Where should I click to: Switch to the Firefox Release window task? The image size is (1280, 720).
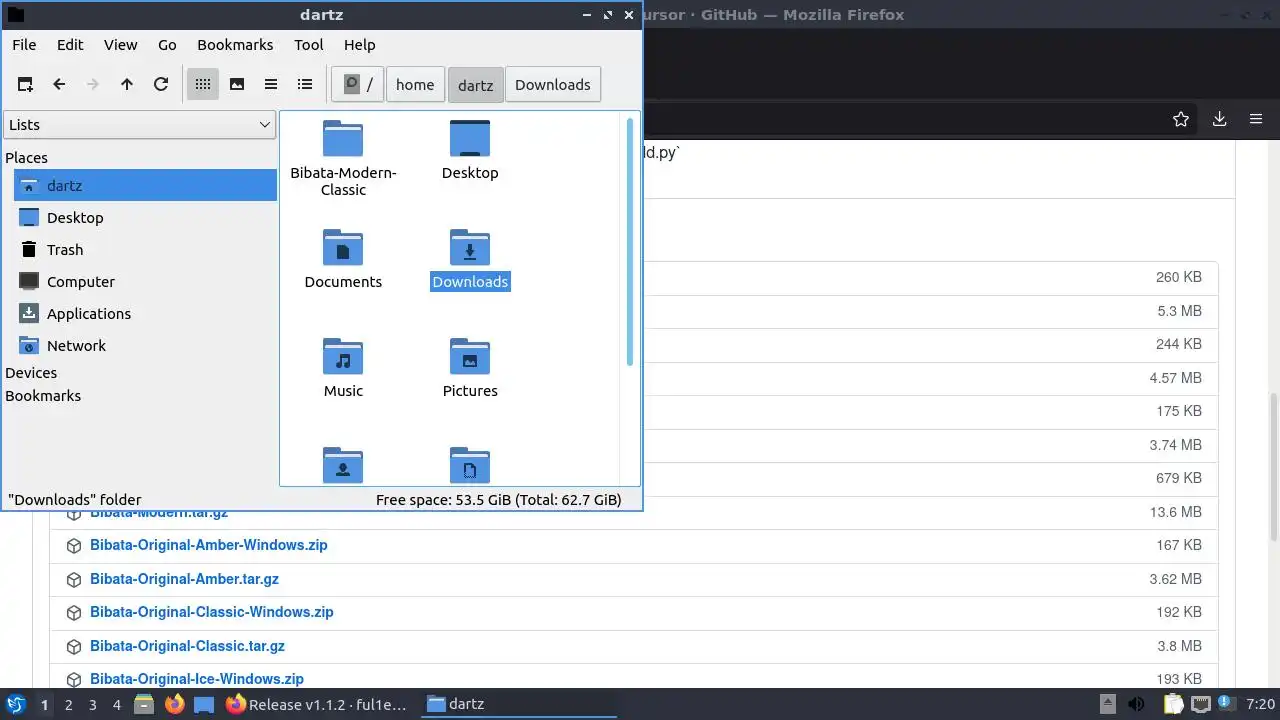tap(319, 704)
